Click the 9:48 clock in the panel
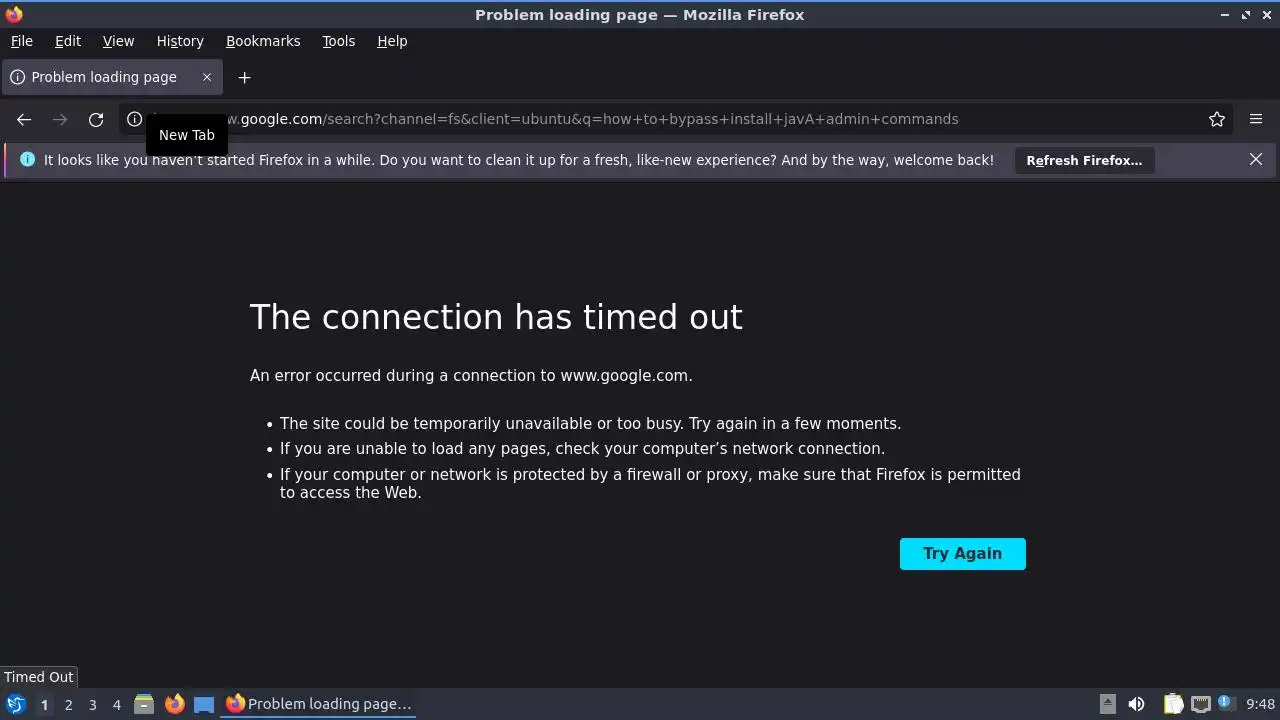The width and height of the screenshot is (1280, 720). point(1260,704)
